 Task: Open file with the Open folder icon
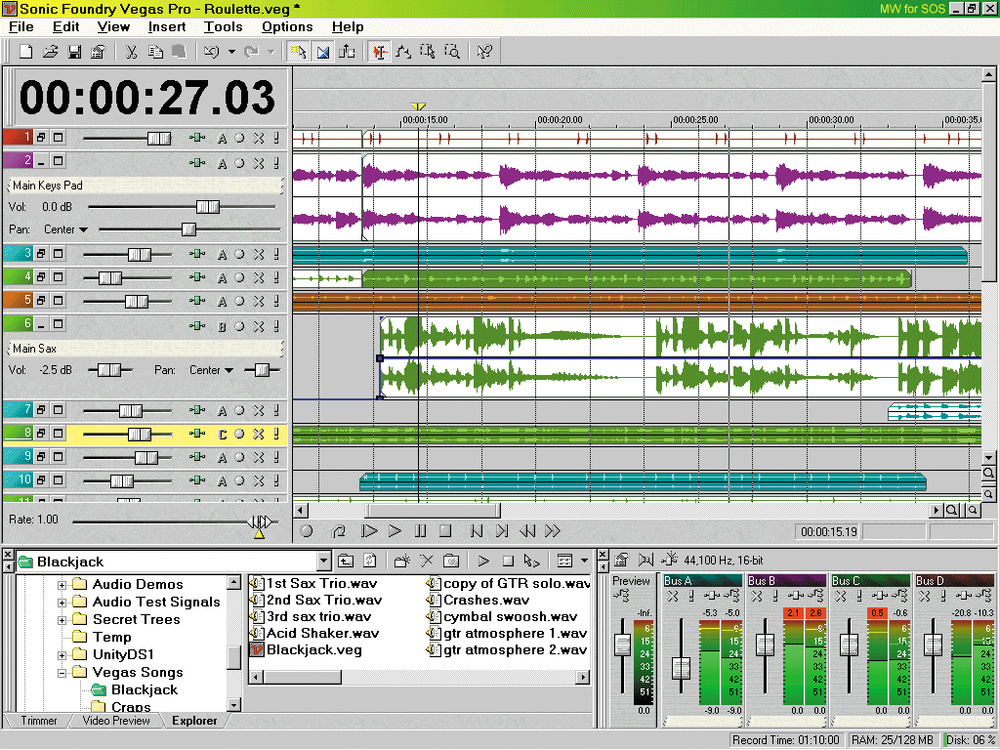52,51
